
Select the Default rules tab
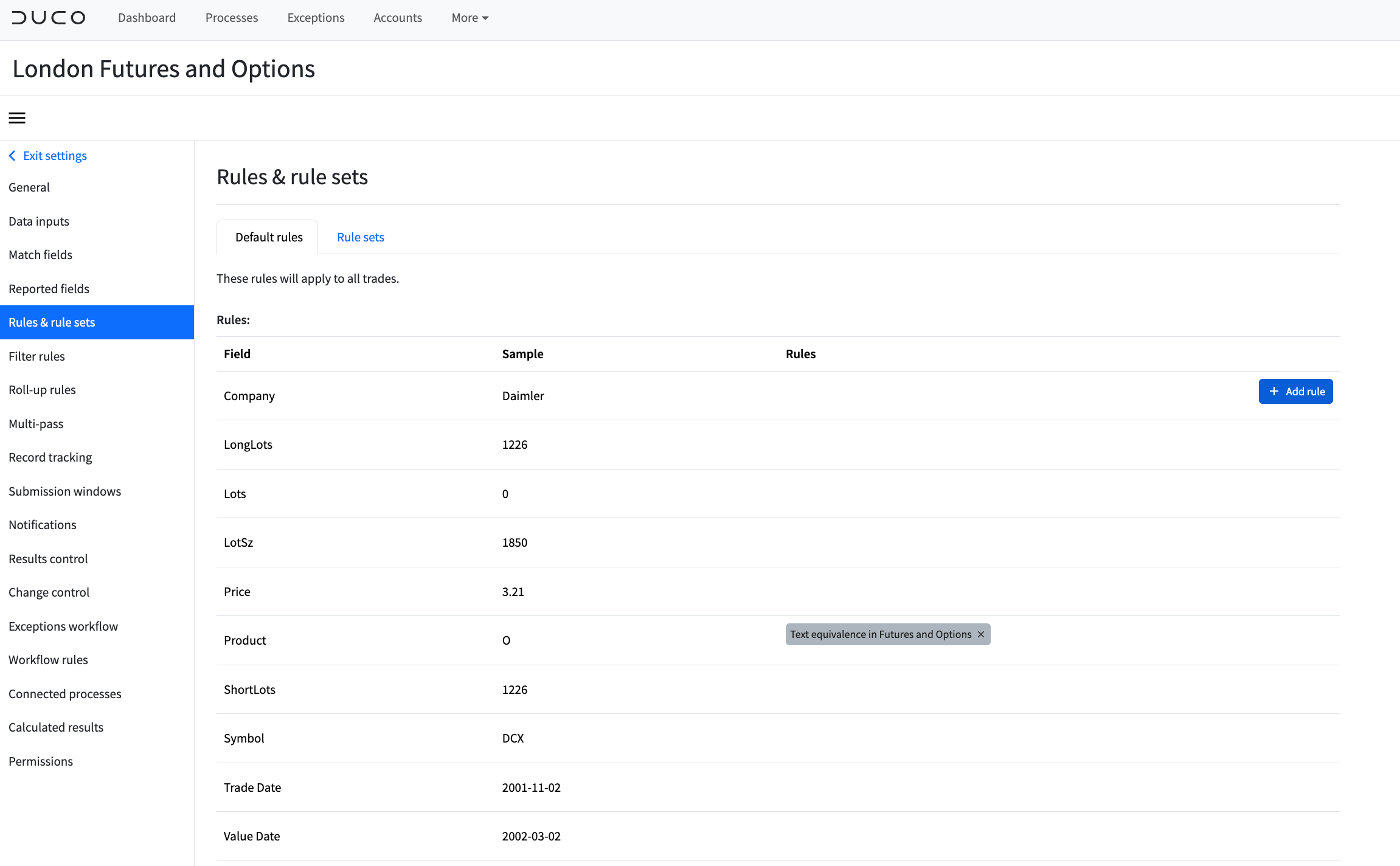(268, 237)
